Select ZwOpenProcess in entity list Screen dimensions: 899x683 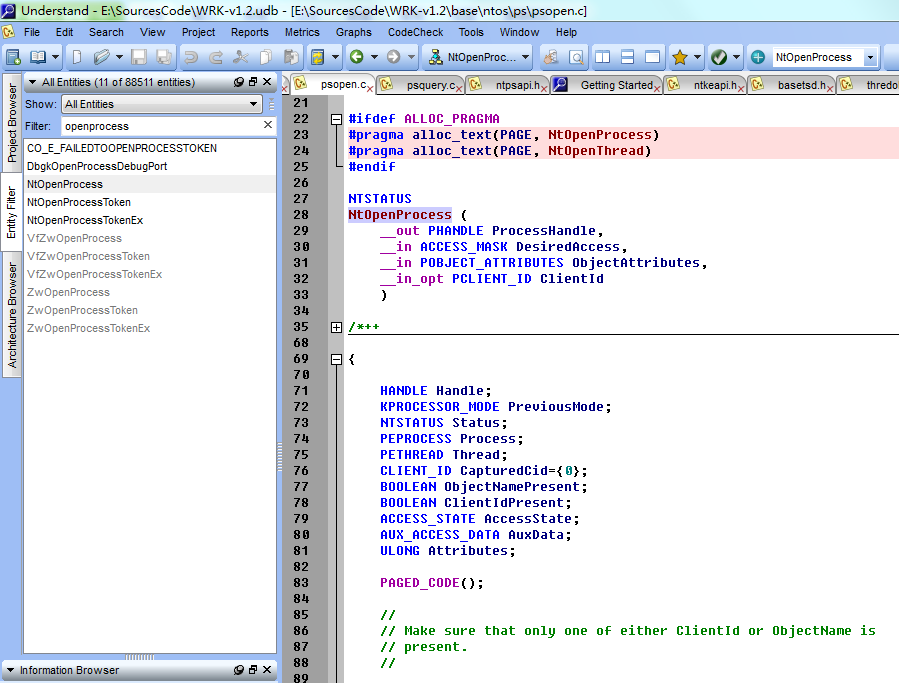tap(68, 292)
